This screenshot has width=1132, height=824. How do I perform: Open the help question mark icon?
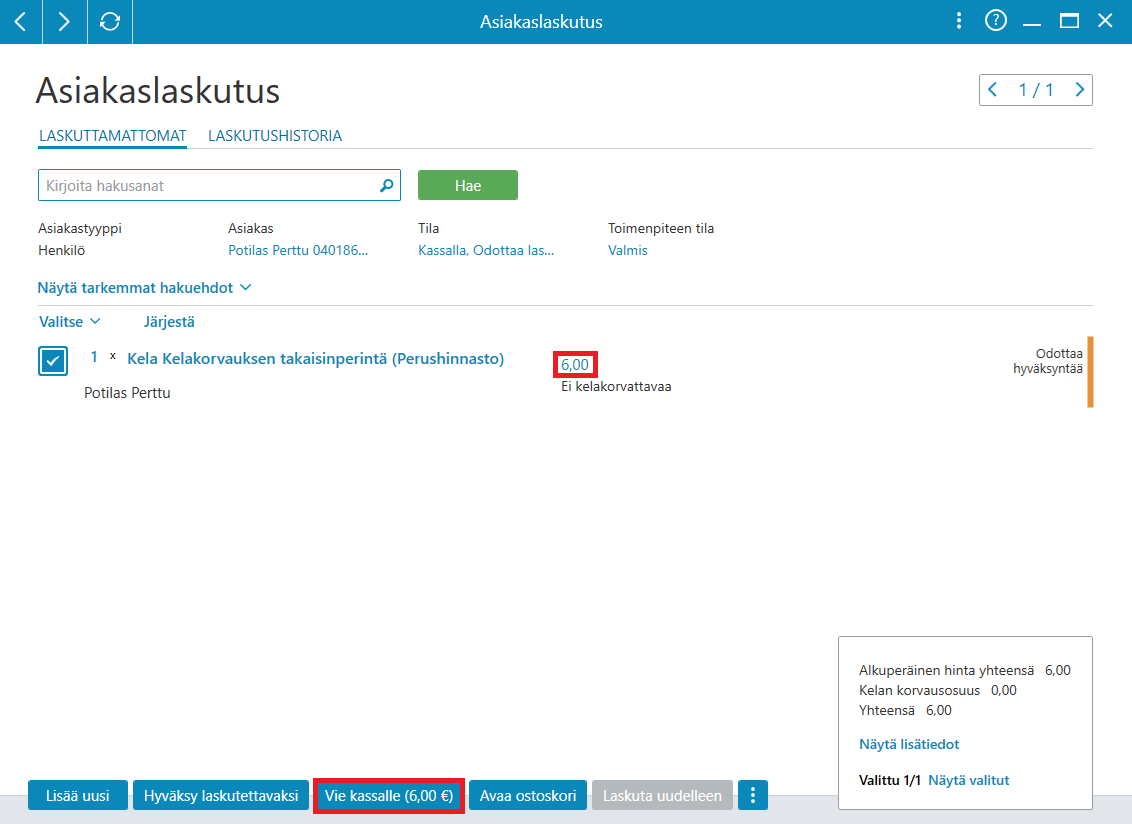996,21
